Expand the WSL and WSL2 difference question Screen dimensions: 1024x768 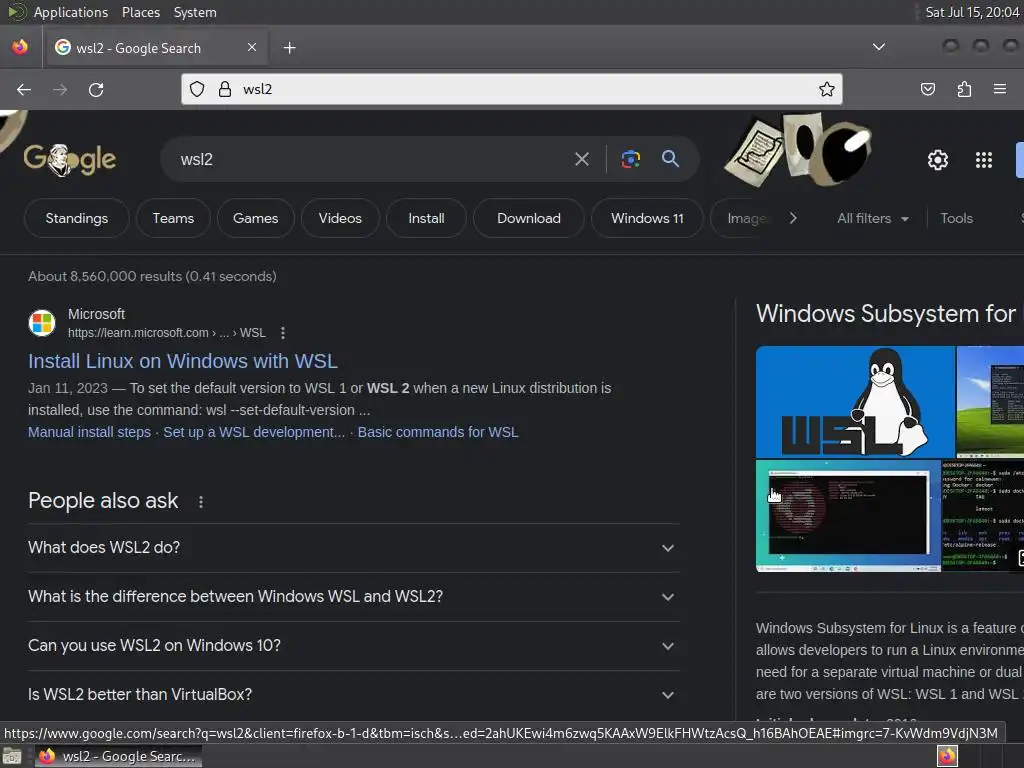(353, 597)
